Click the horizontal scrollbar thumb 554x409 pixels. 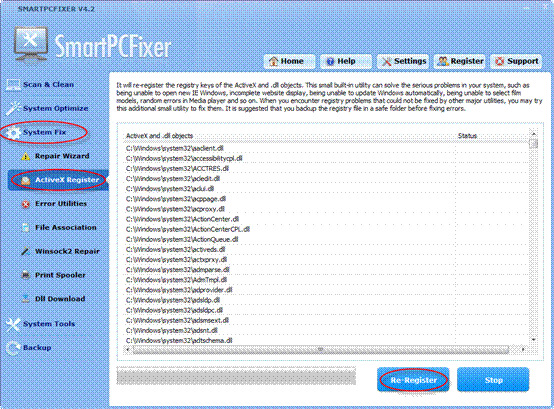(321, 350)
